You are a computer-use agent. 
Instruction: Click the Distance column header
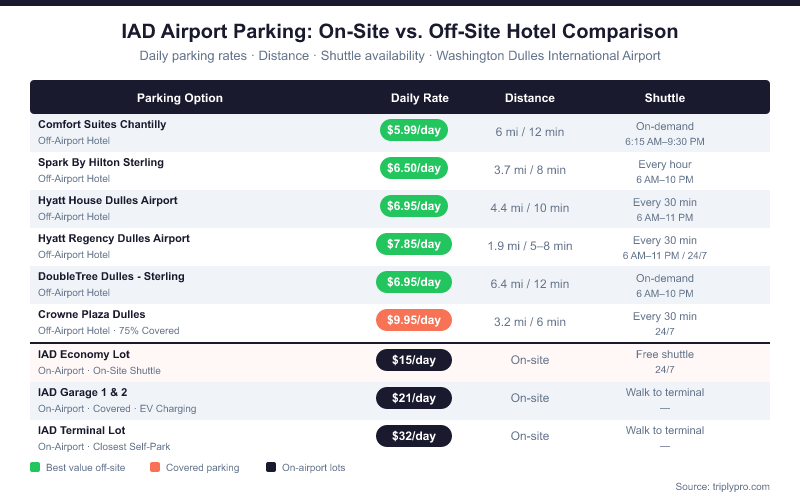(530, 98)
